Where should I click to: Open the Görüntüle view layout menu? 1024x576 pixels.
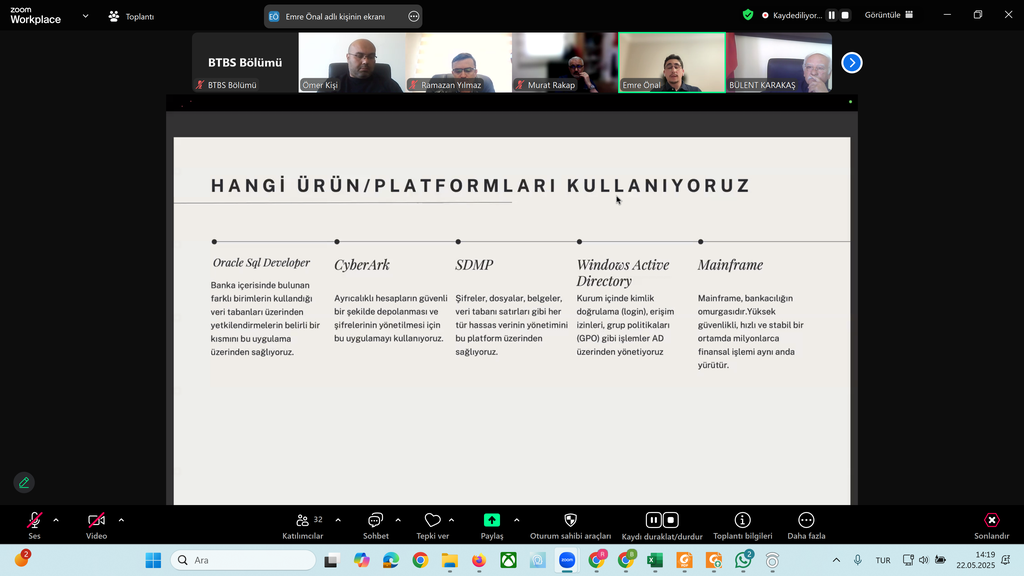click(889, 15)
